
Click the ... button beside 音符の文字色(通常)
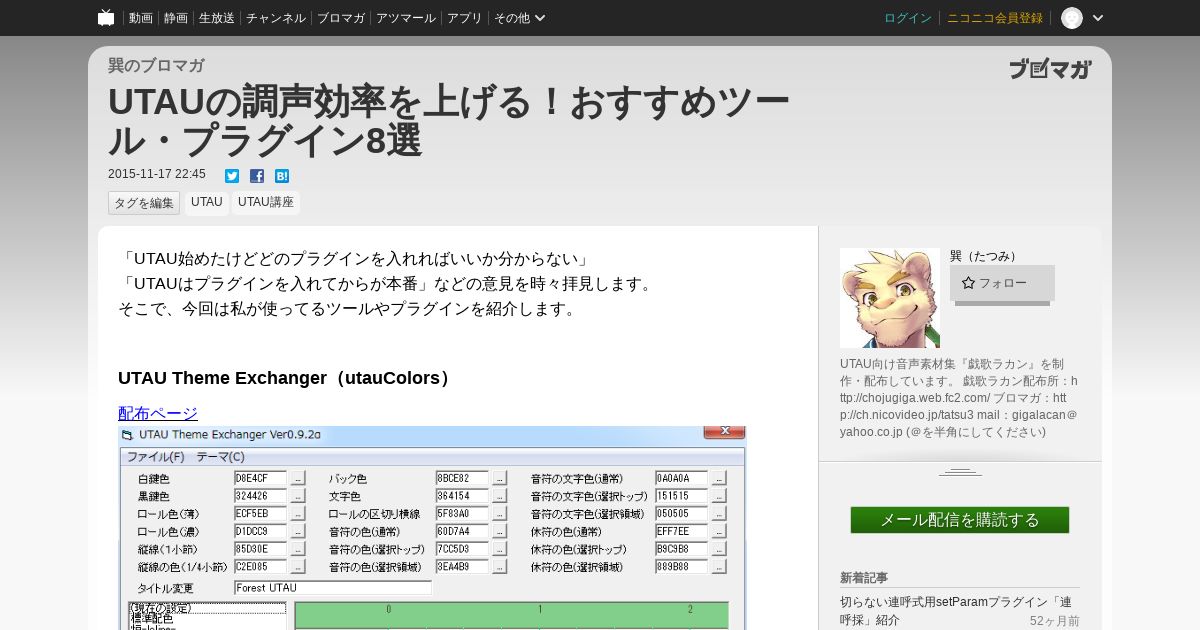[719, 479]
